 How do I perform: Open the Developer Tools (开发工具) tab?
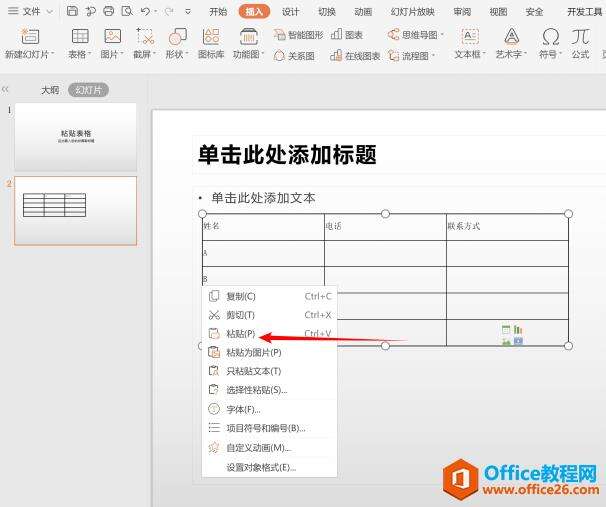click(x=584, y=12)
